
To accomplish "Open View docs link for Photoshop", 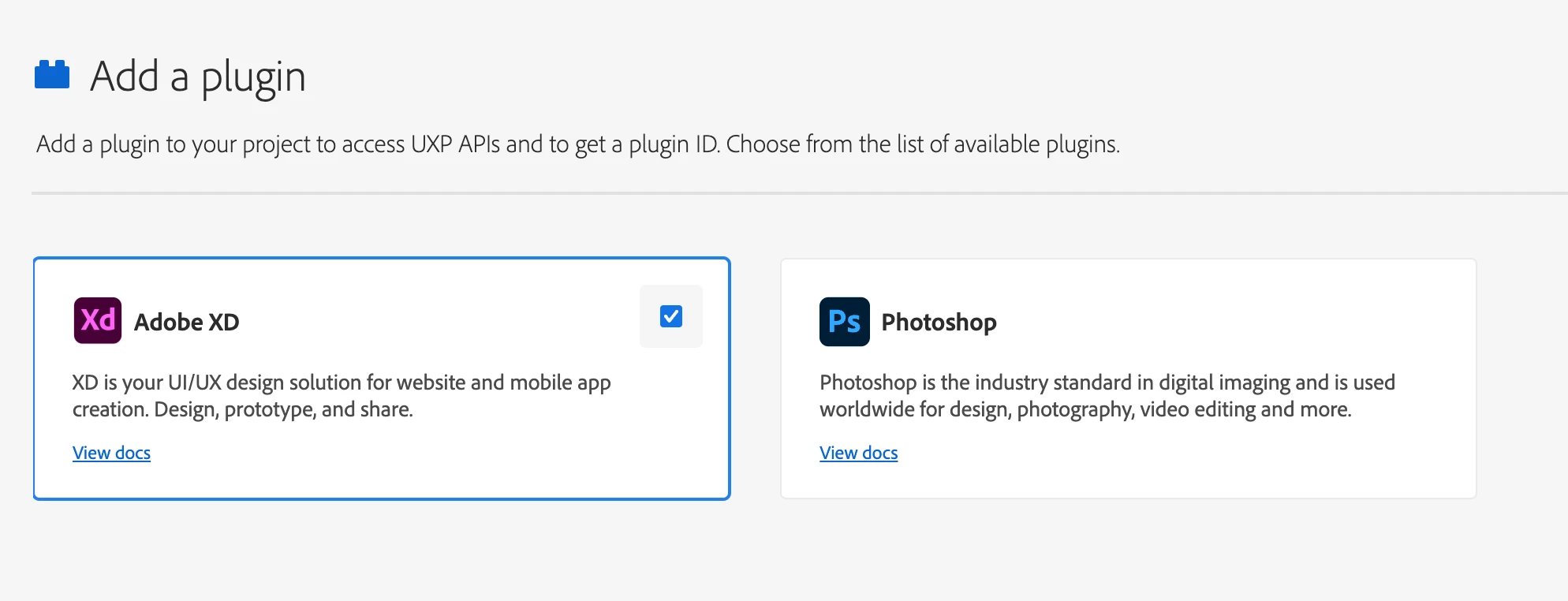I will [859, 453].
